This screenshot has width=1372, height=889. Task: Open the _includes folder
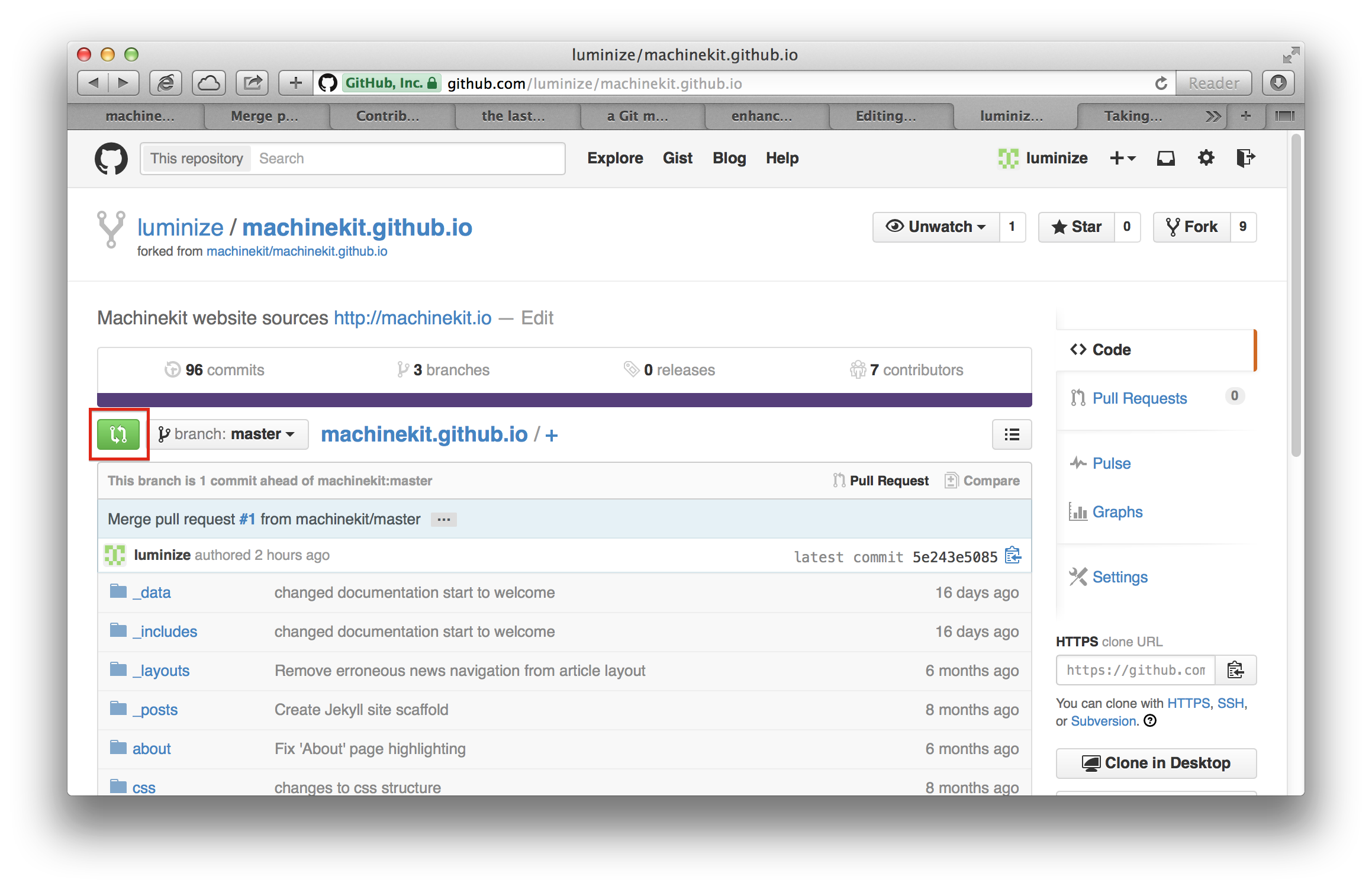[165, 632]
